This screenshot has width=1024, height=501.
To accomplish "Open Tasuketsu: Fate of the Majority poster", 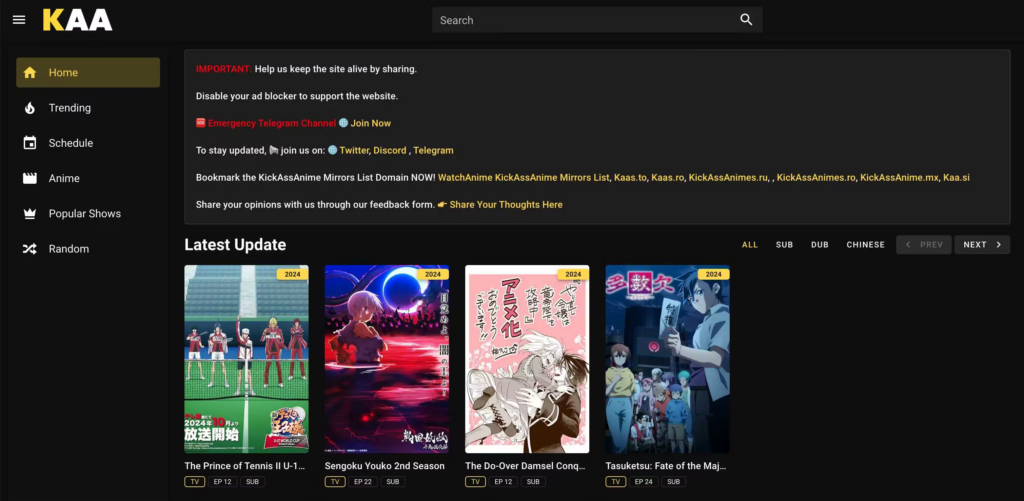I will point(667,359).
